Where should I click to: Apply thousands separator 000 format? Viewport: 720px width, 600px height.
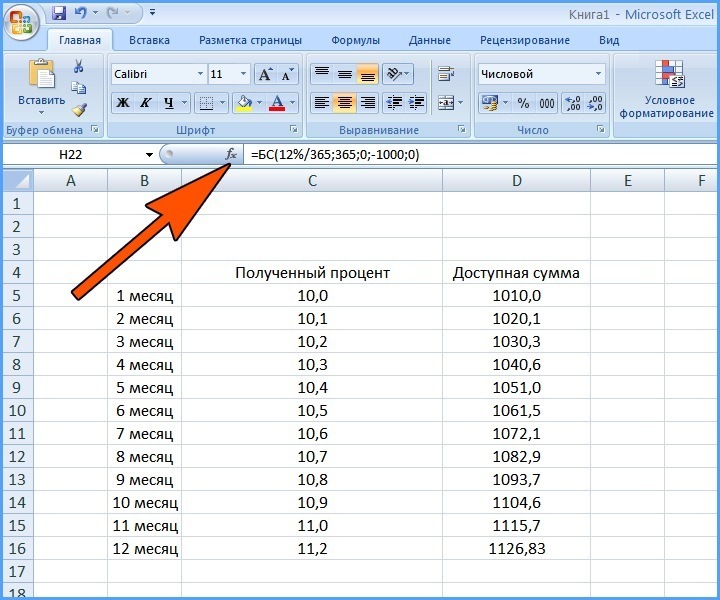coord(546,103)
